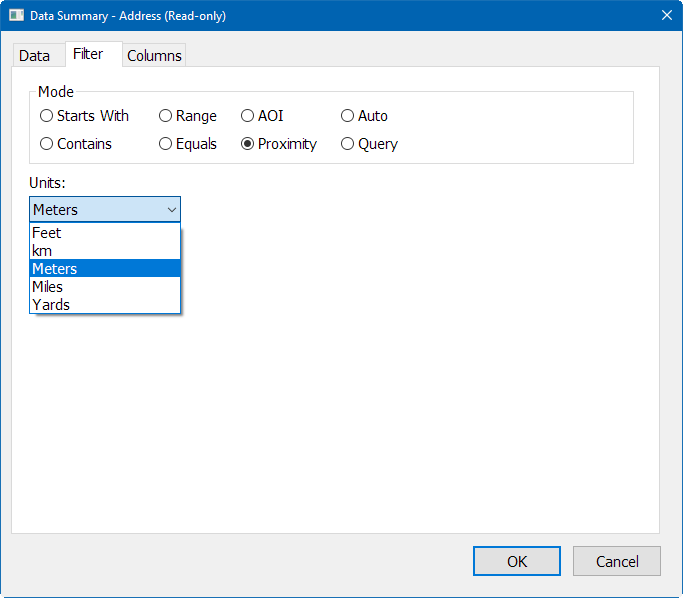This screenshot has height=598, width=683.
Task: Pick Meters from the dropdown list
Action: [55, 269]
